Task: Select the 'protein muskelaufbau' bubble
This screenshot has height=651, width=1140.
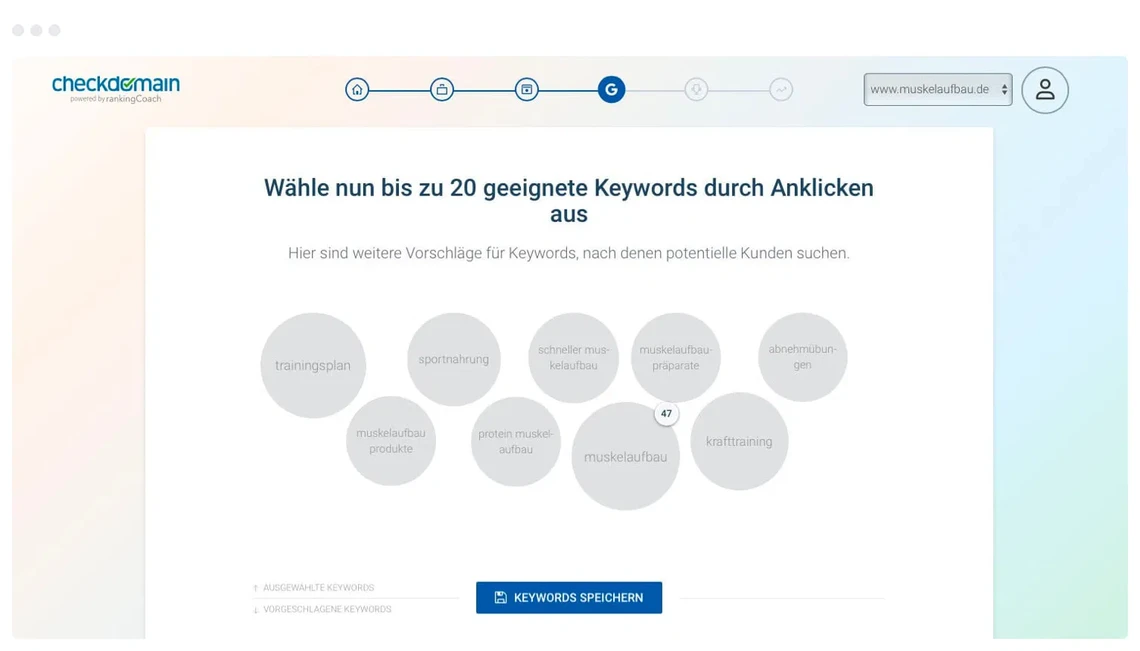Action: [x=516, y=442]
